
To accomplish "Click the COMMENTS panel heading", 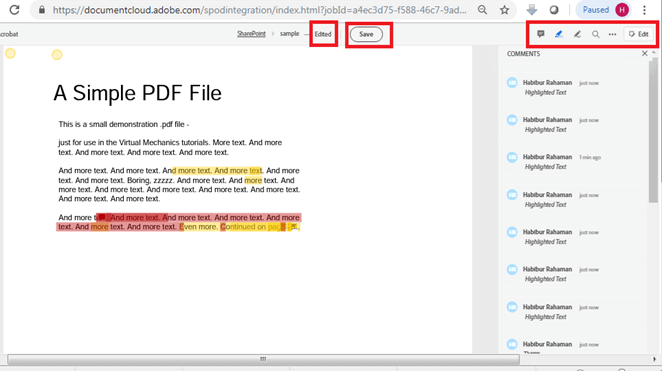I will point(523,54).
